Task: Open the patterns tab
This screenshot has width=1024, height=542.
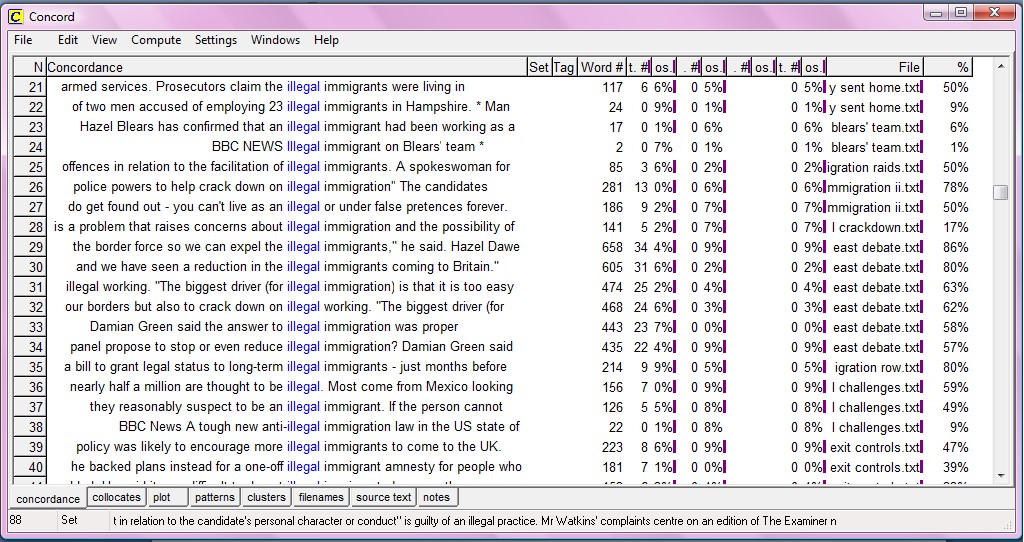Action: (214, 497)
